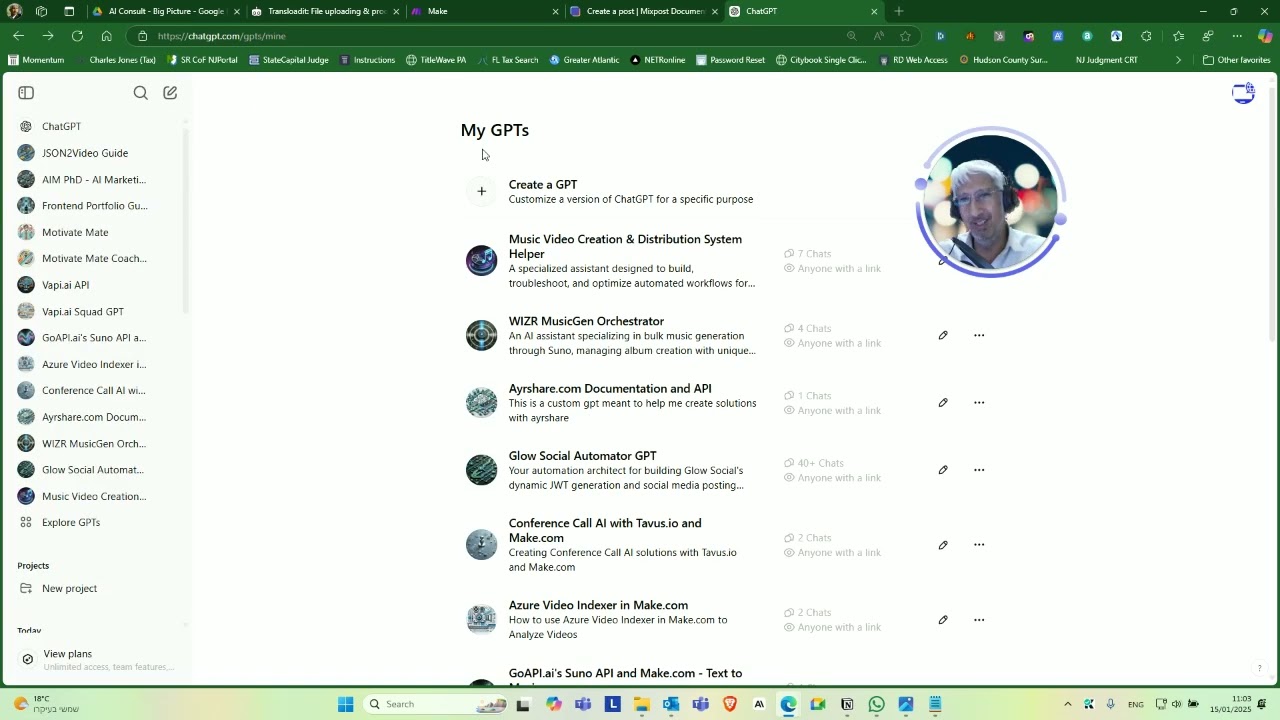
Task: Open the sidebar search magnifier
Action: tap(141, 93)
